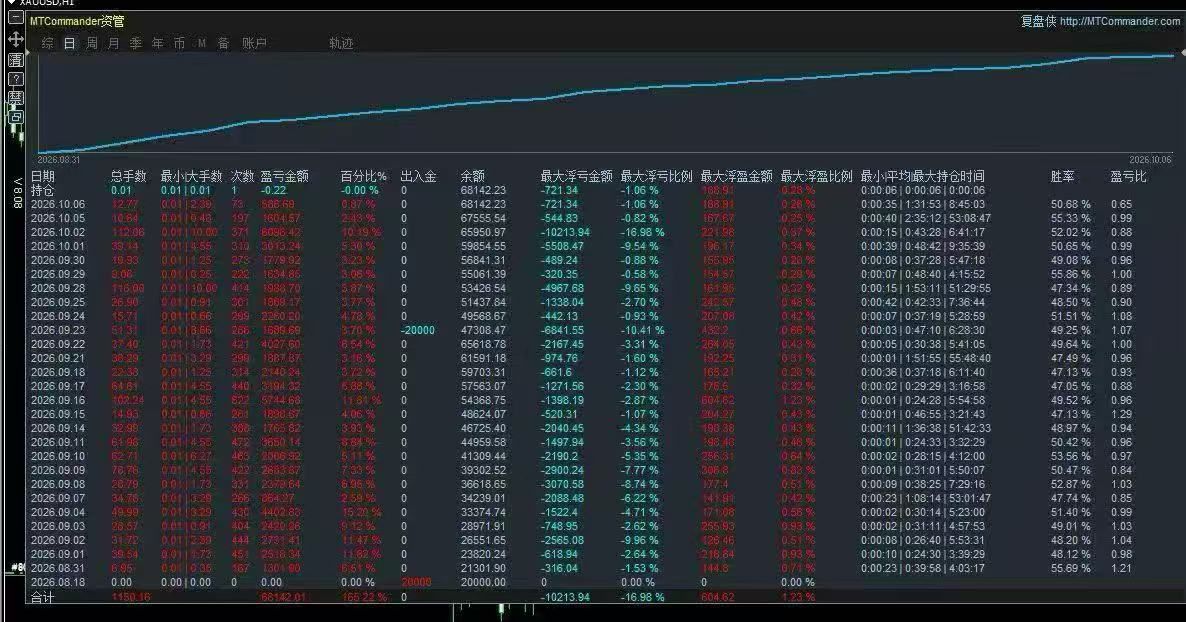The width and height of the screenshot is (1186, 622).
Task: Click the 清 clear icon
Action: point(15,59)
